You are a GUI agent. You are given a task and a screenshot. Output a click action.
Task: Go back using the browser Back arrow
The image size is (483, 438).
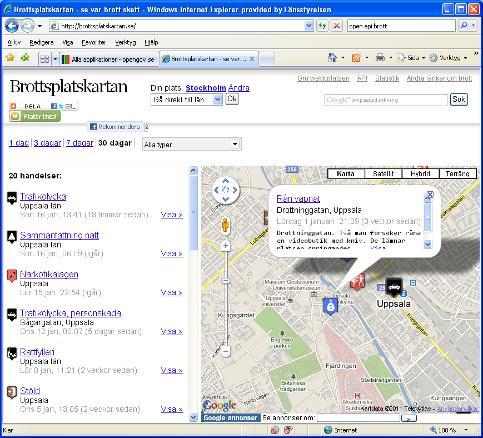pos(11,26)
